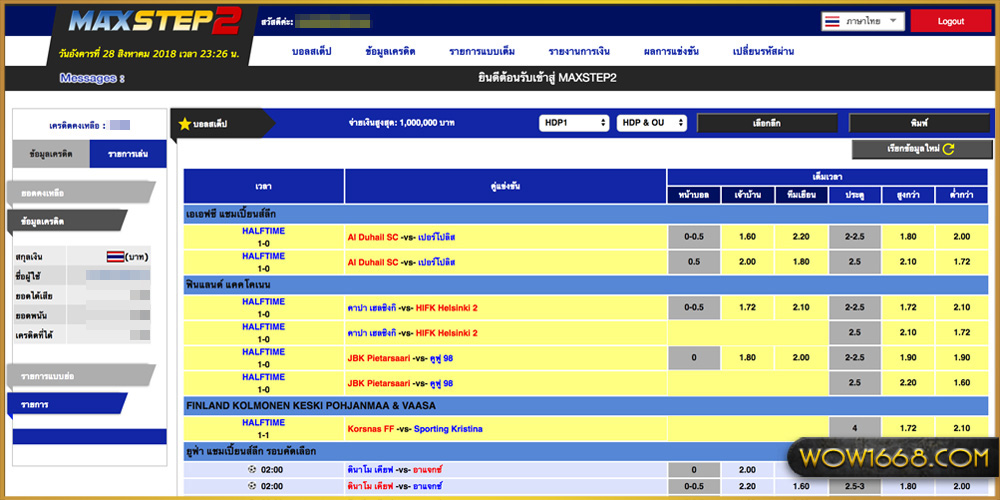Click the Thai flag next to สกุลเงิน
This screenshot has width=1000, height=500.
pos(116,256)
